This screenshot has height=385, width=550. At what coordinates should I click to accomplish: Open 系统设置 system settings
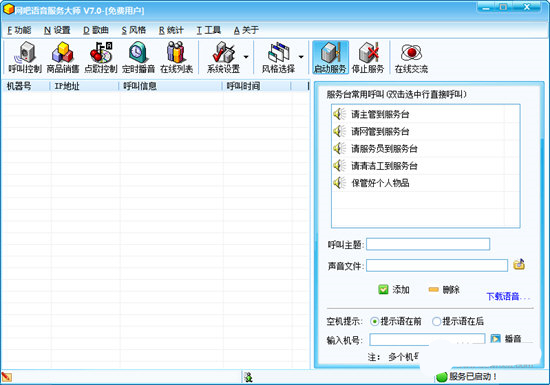223,58
